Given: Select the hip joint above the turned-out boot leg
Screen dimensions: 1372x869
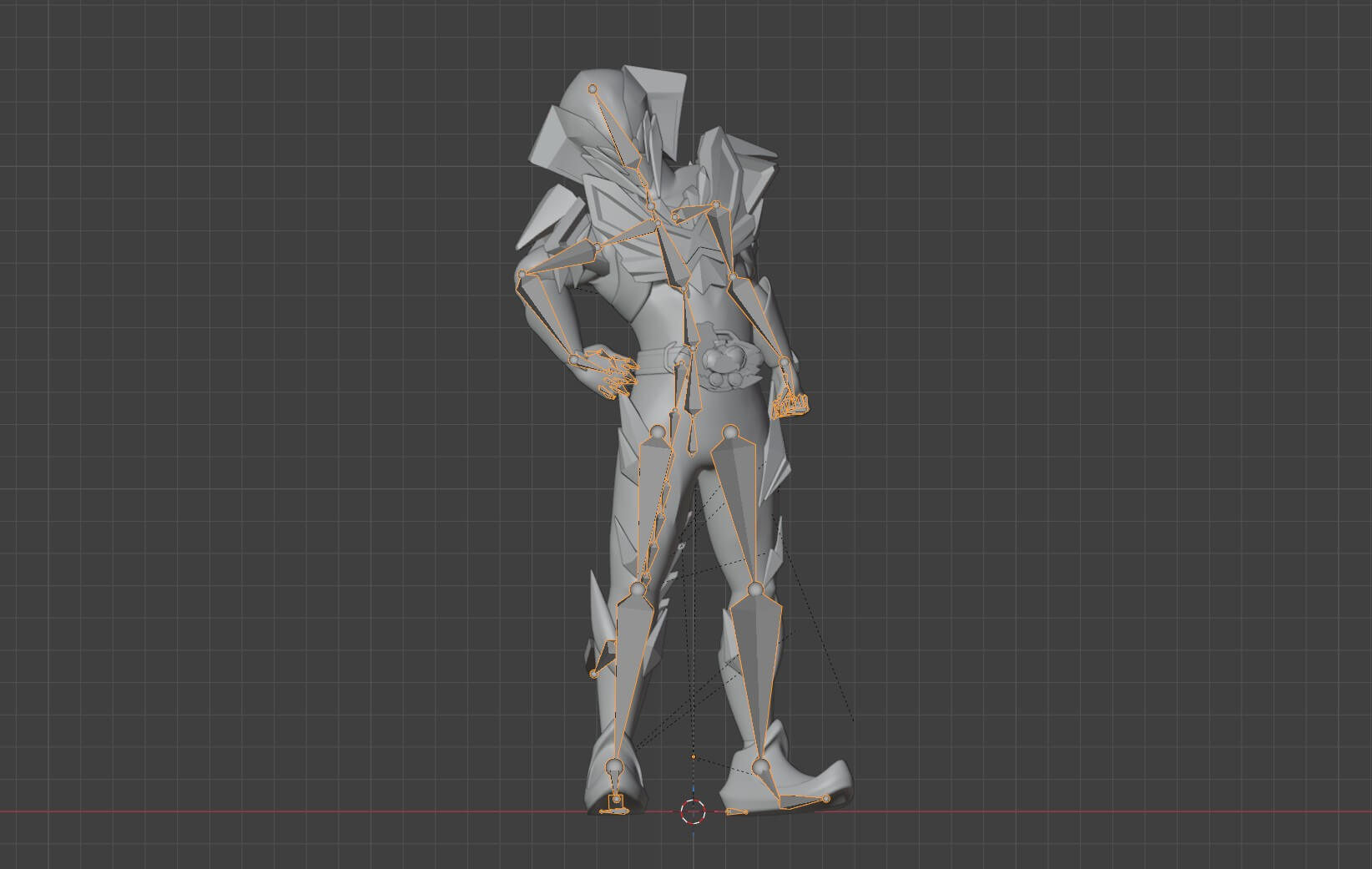Looking at the screenshot, I should pyautogui.click(x=731, y=432).
